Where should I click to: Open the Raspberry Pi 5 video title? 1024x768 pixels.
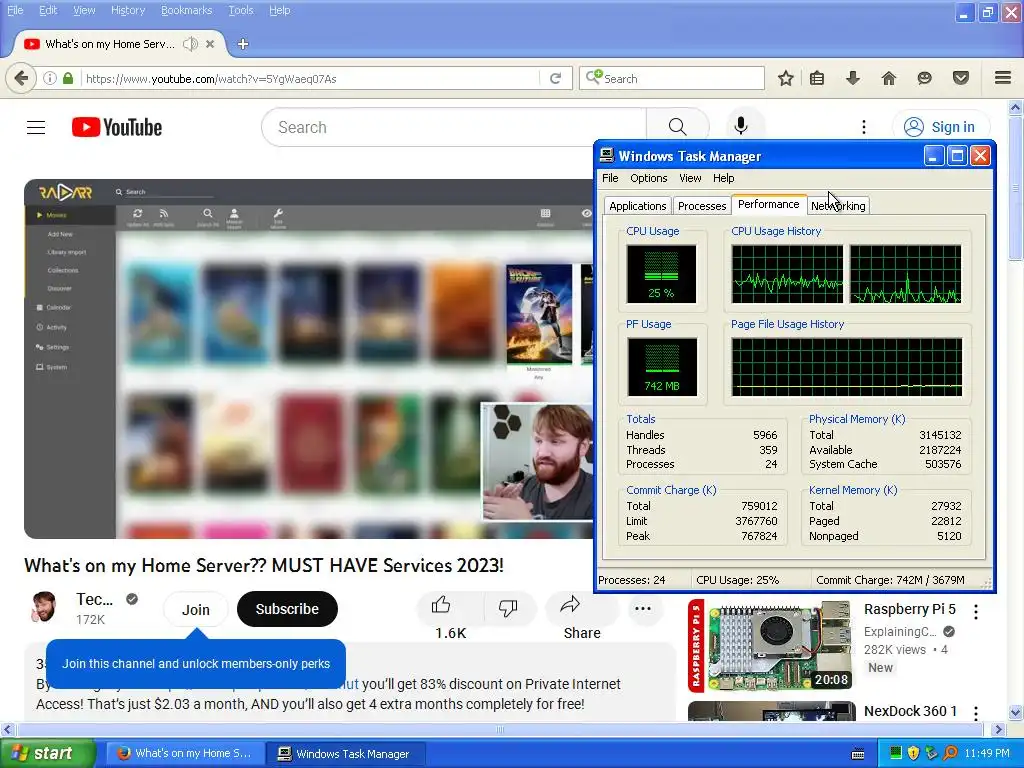tap(910, 609)
